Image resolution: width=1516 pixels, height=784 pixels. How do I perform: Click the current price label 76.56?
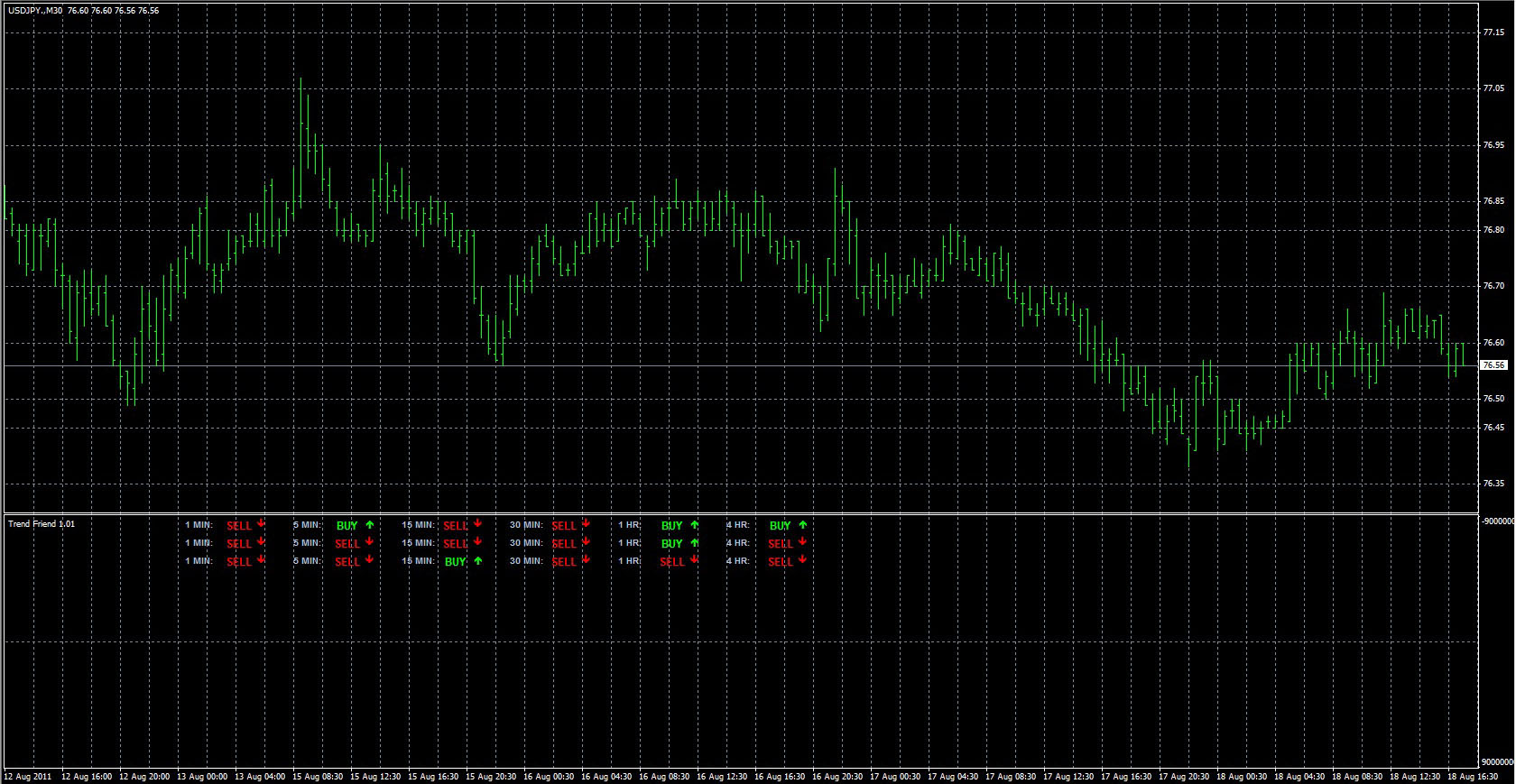1493,365
